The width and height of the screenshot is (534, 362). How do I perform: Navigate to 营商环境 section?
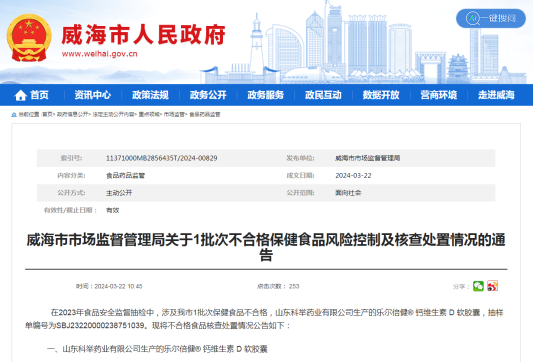click(x=439, y=95)
